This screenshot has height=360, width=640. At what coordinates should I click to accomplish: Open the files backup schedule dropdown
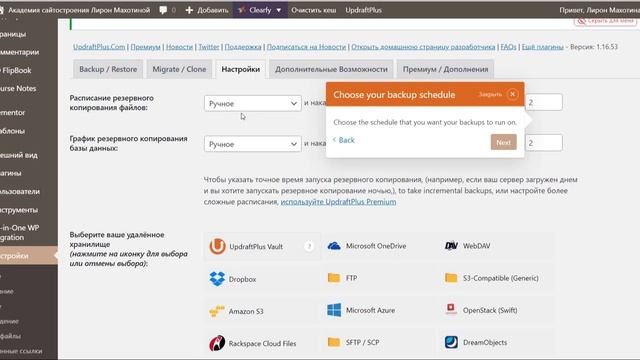pyautogui.click(x=253, y=103)
